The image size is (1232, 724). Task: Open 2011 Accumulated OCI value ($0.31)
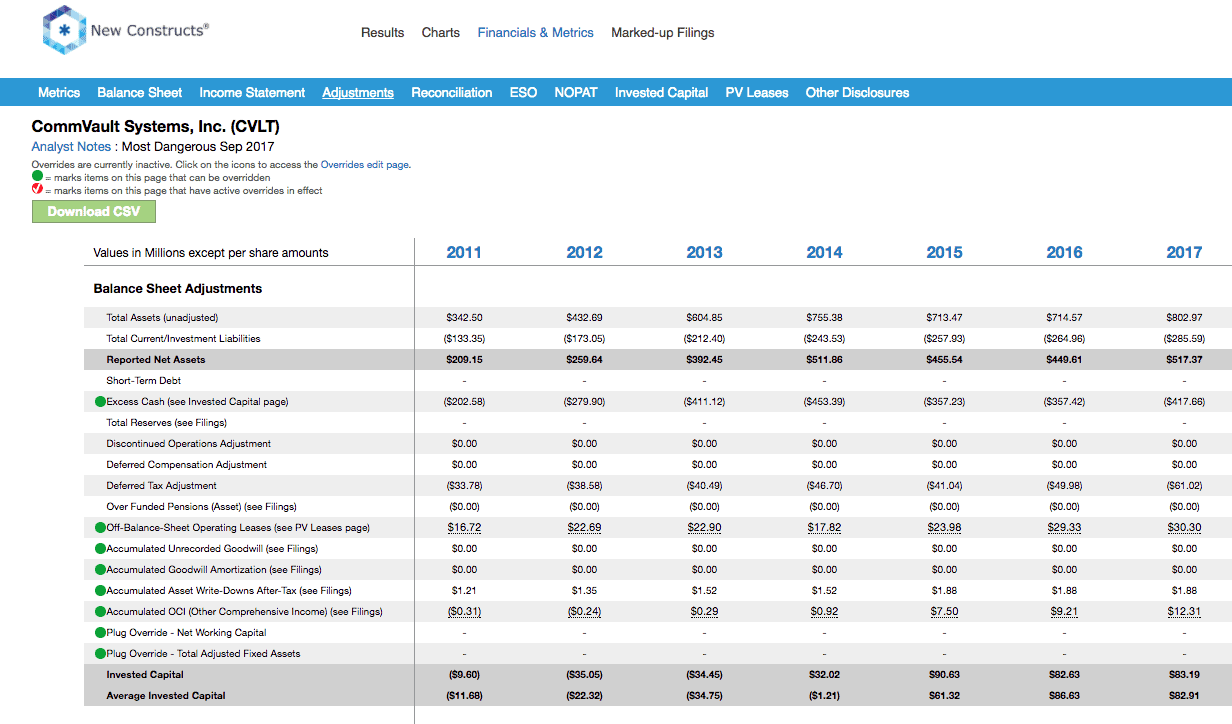point(465,612)
